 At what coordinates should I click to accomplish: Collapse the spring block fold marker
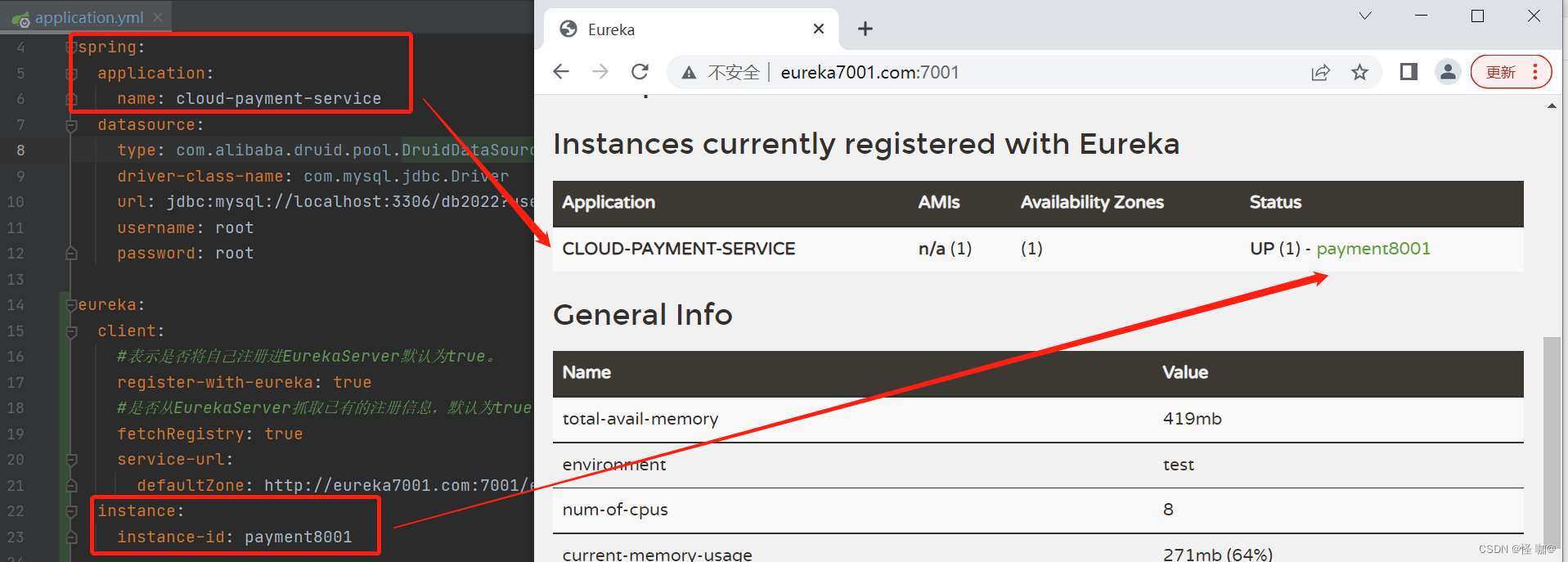click(x=71, y=47)
